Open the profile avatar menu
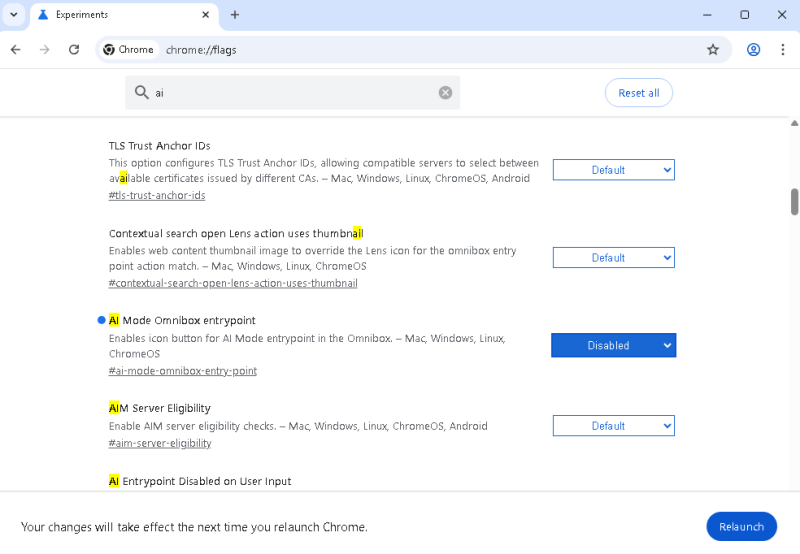The image size is (800, 554). pyautogui.click(x=754, y=49)
